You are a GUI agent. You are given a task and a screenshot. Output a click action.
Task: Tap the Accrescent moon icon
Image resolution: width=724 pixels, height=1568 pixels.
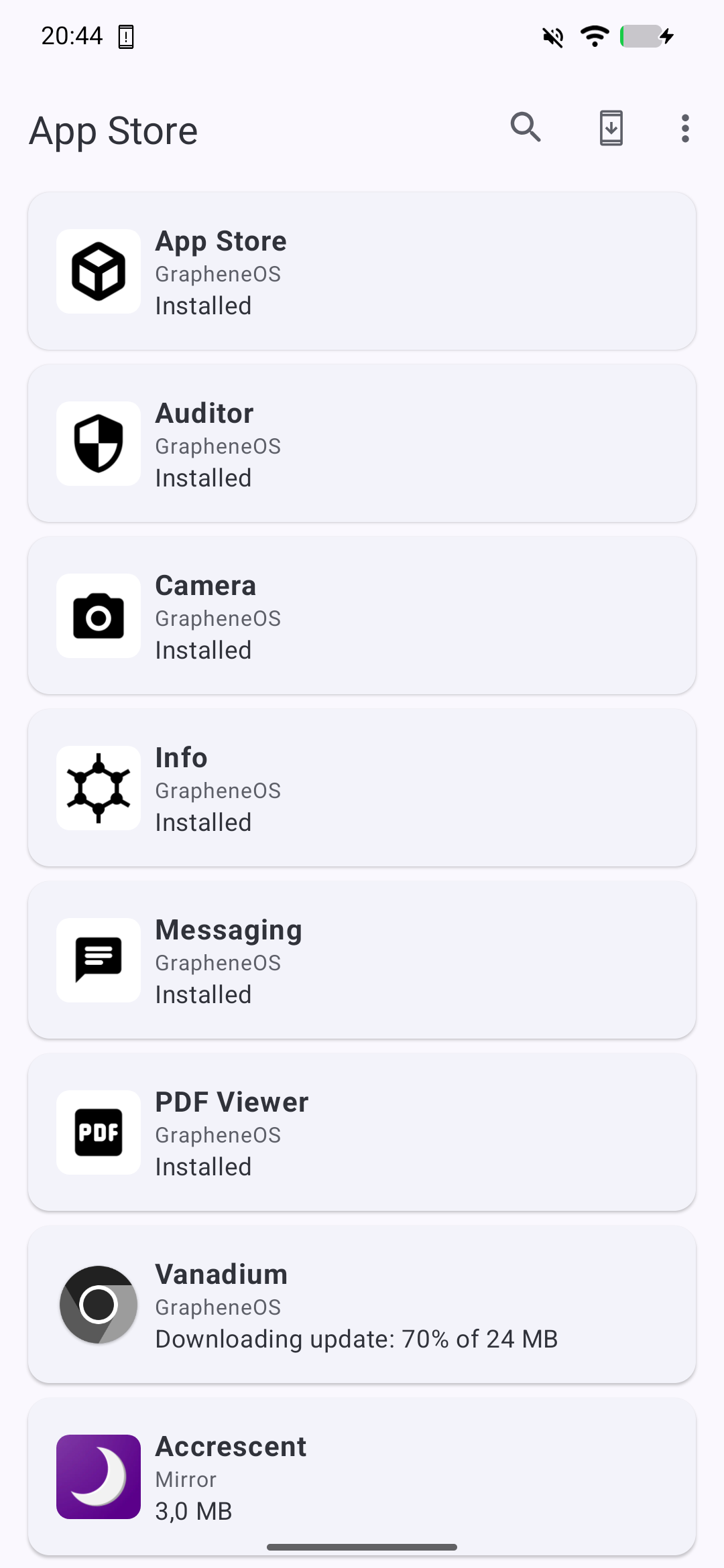(x=99, y=1477)
